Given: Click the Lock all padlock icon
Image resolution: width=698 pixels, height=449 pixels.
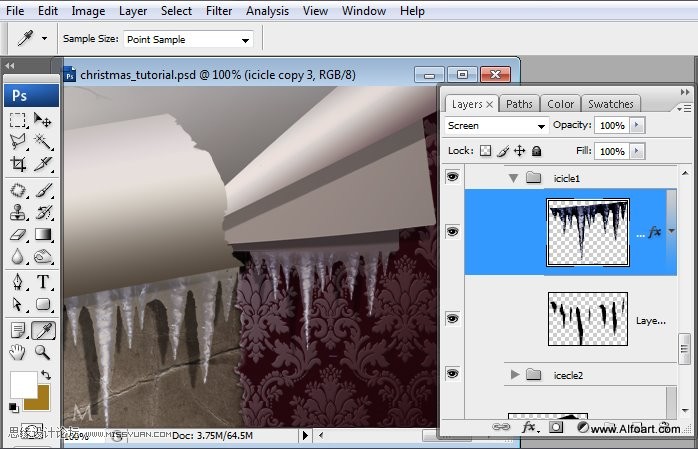Looking at the screenshot, I should pos(536,151).
